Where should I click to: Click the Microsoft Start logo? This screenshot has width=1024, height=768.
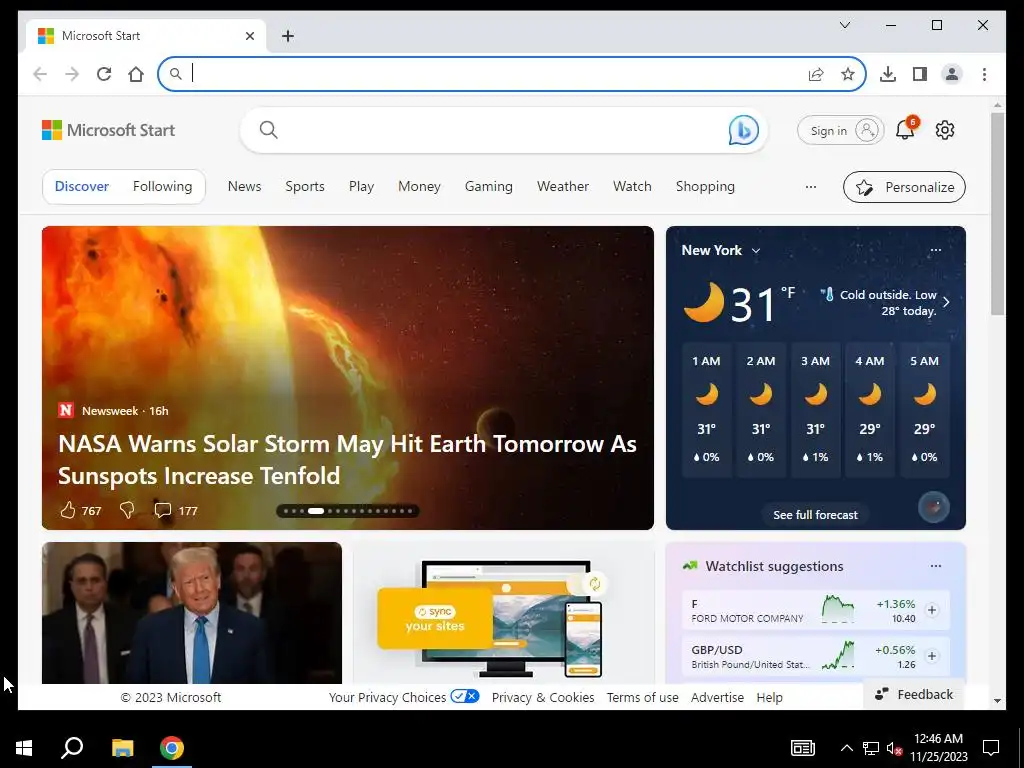coord(108,130)
